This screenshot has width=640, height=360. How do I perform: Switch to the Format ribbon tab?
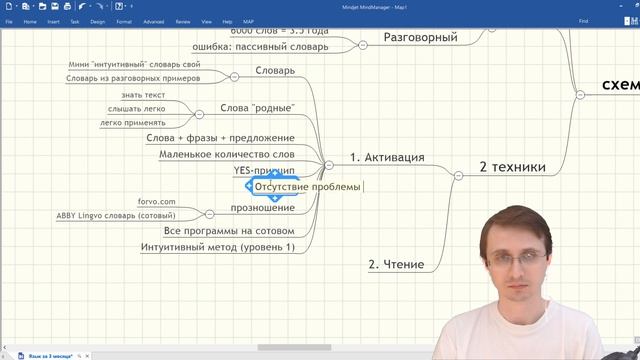[x=124, y=22]
